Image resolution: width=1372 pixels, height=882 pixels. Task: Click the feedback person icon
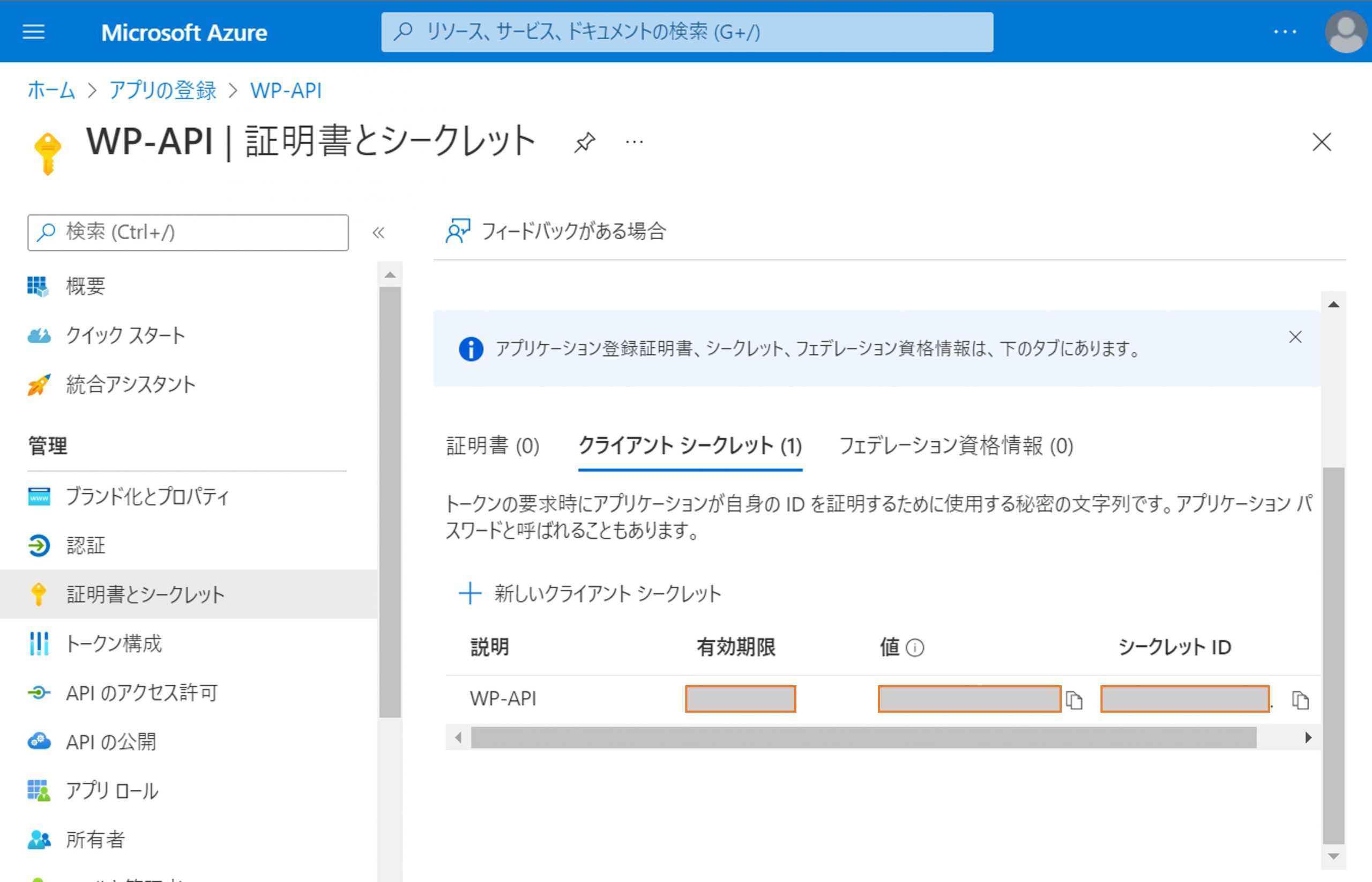[457, 232]
